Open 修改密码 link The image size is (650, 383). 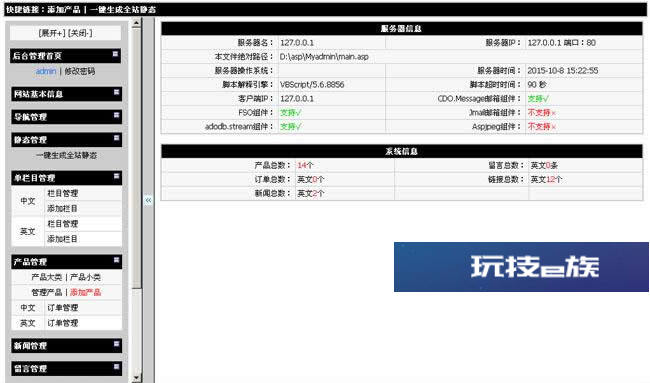coord(80,71)
